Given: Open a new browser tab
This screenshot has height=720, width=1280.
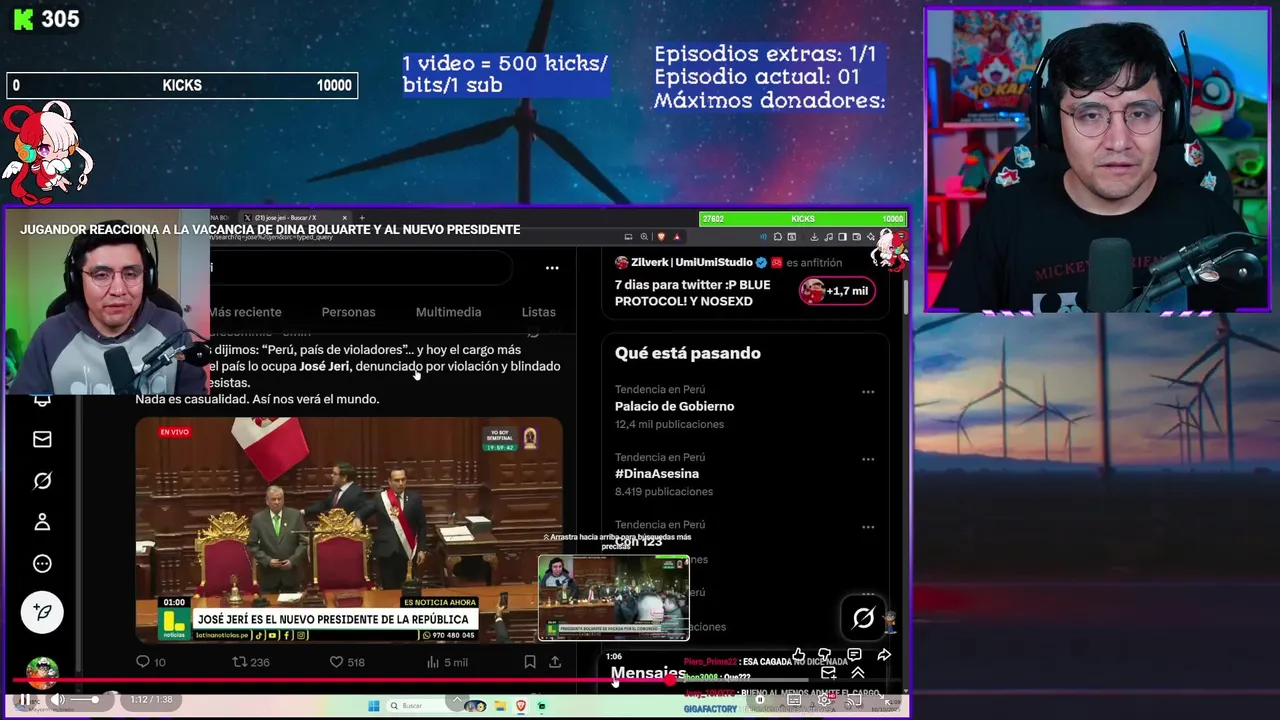Looking at the screenshot, I should click(x=362, y=218).
